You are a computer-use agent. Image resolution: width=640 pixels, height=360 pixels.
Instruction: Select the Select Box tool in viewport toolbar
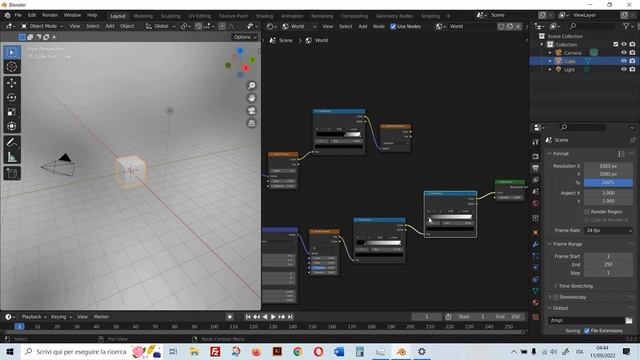pos(12,53)
